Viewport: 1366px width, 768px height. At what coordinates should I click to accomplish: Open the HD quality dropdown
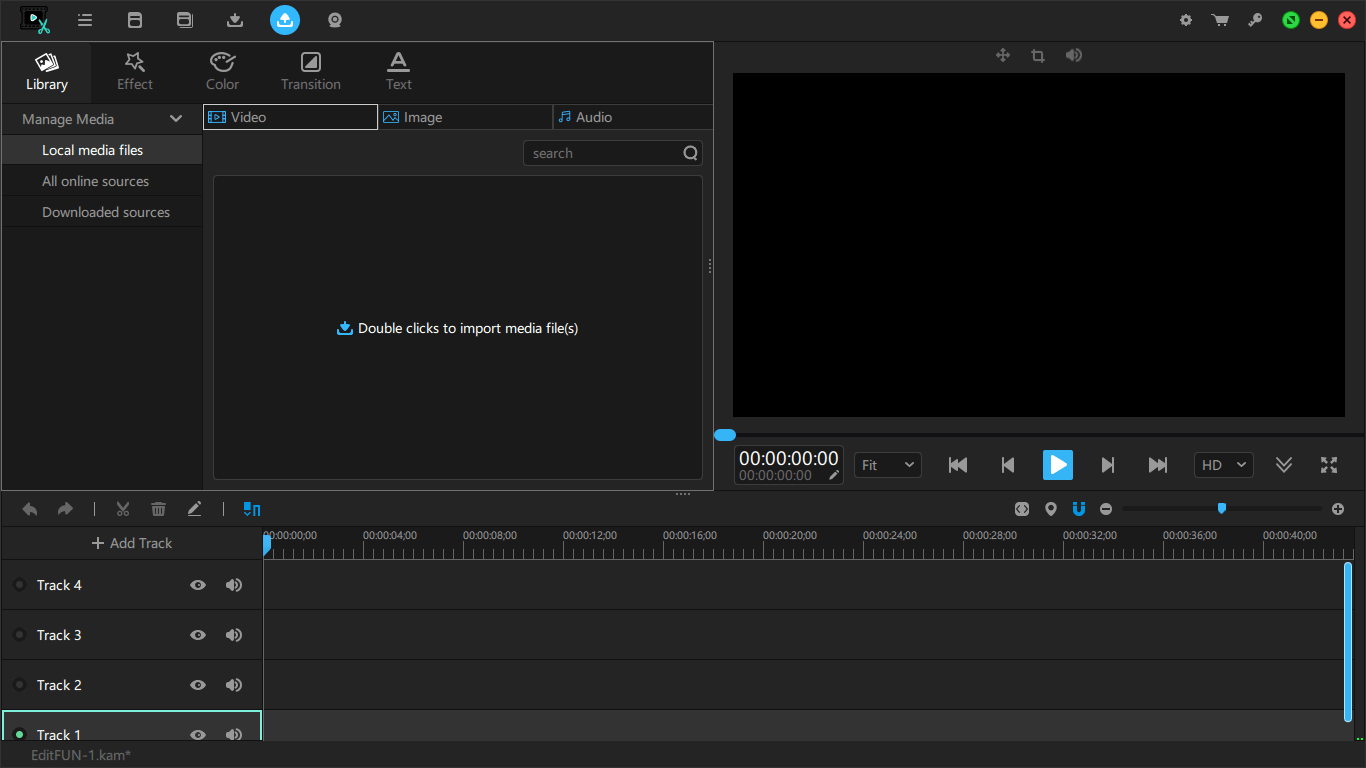[1223, 465]
